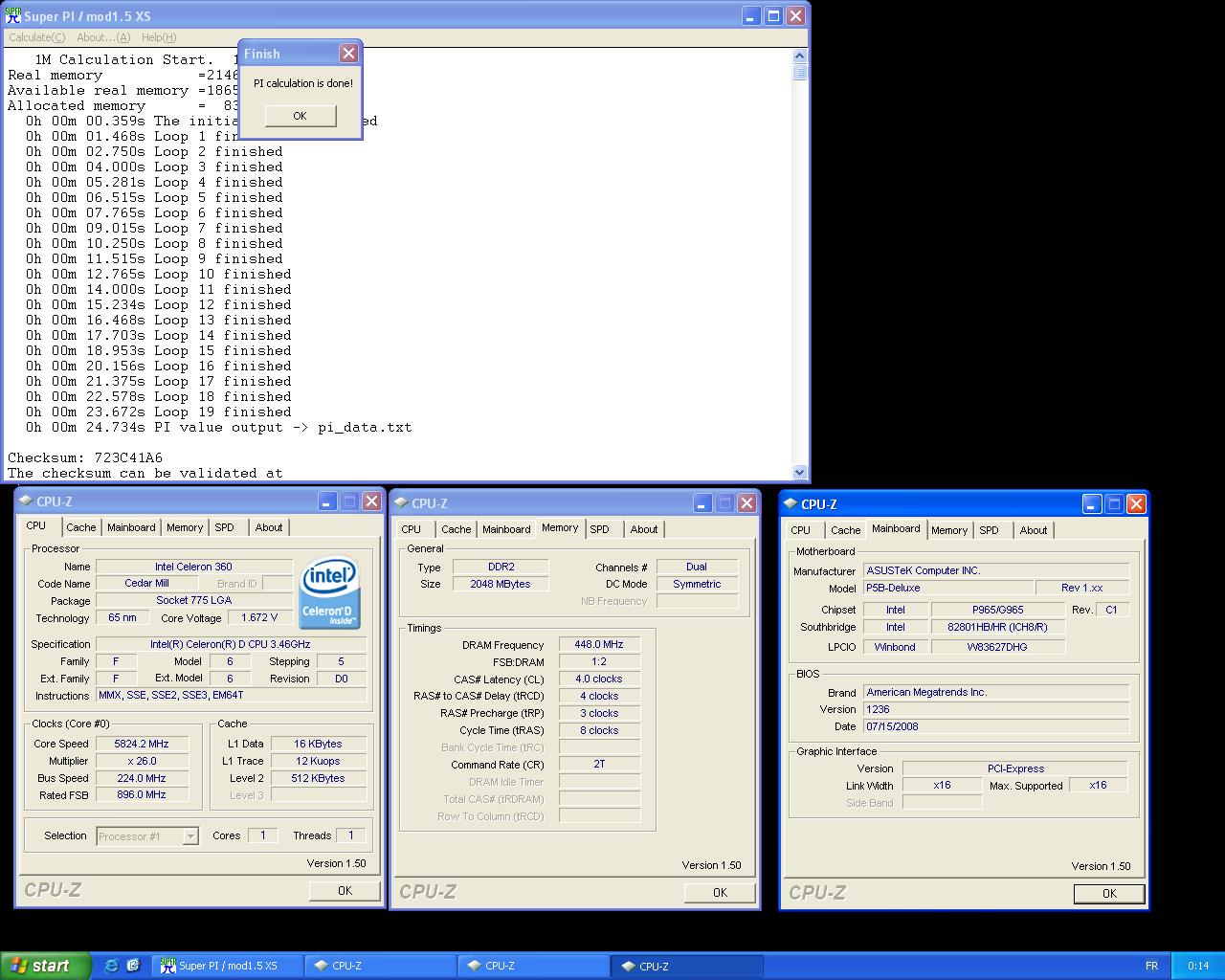Click the PI value output pi_data.txt line
The width and height of the screenshot is (1225, 980).
(219, 427)
